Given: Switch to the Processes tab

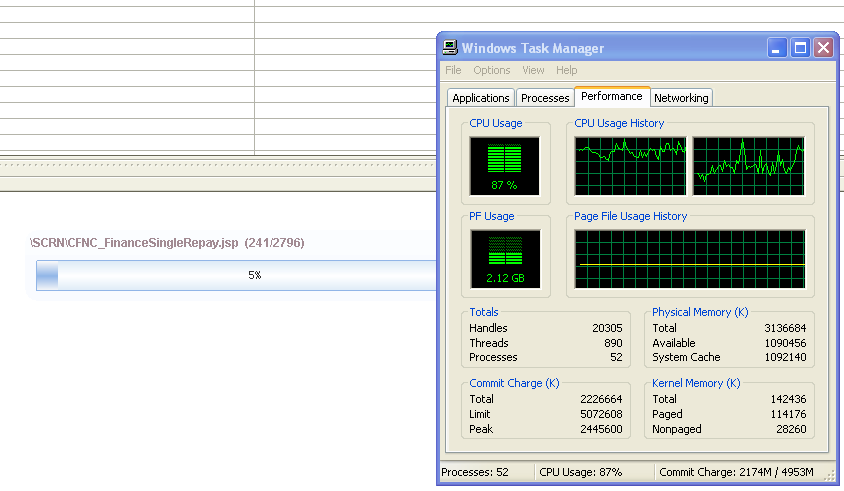Looking at the screenshot, I should click(545, 98).
